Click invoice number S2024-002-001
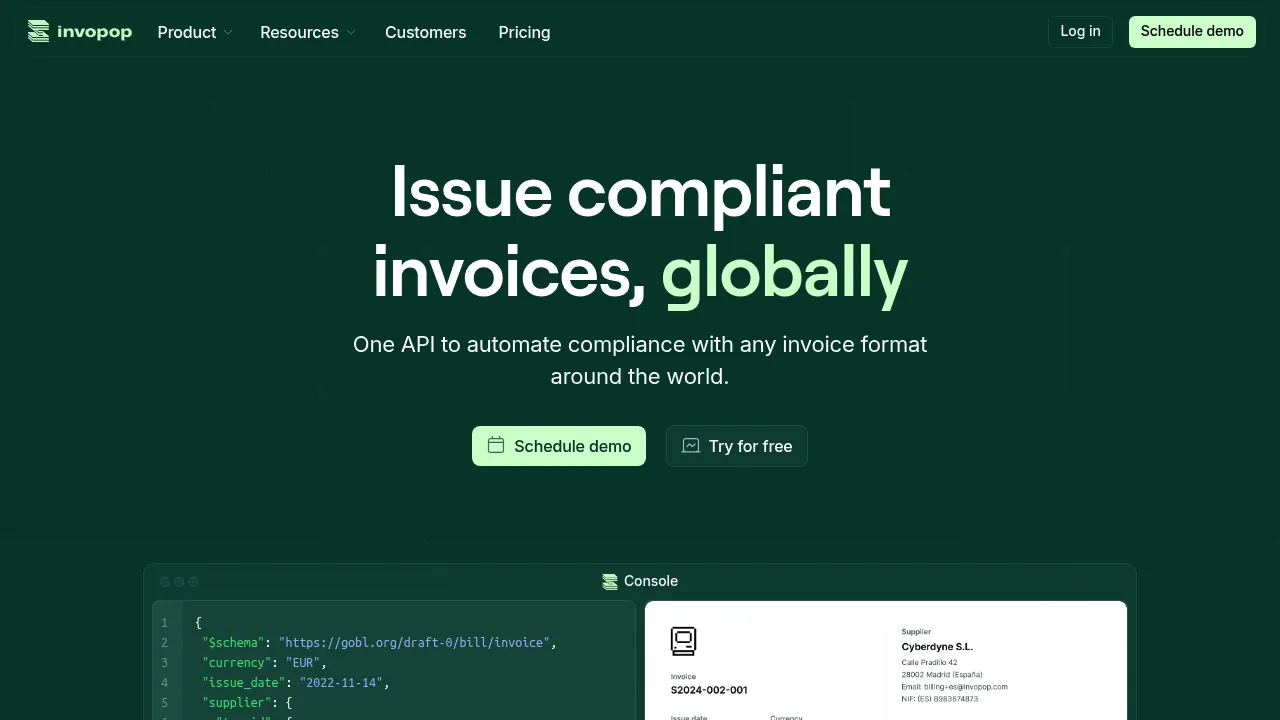Viewport: 1280px width, 720px height. pos(709,690)
